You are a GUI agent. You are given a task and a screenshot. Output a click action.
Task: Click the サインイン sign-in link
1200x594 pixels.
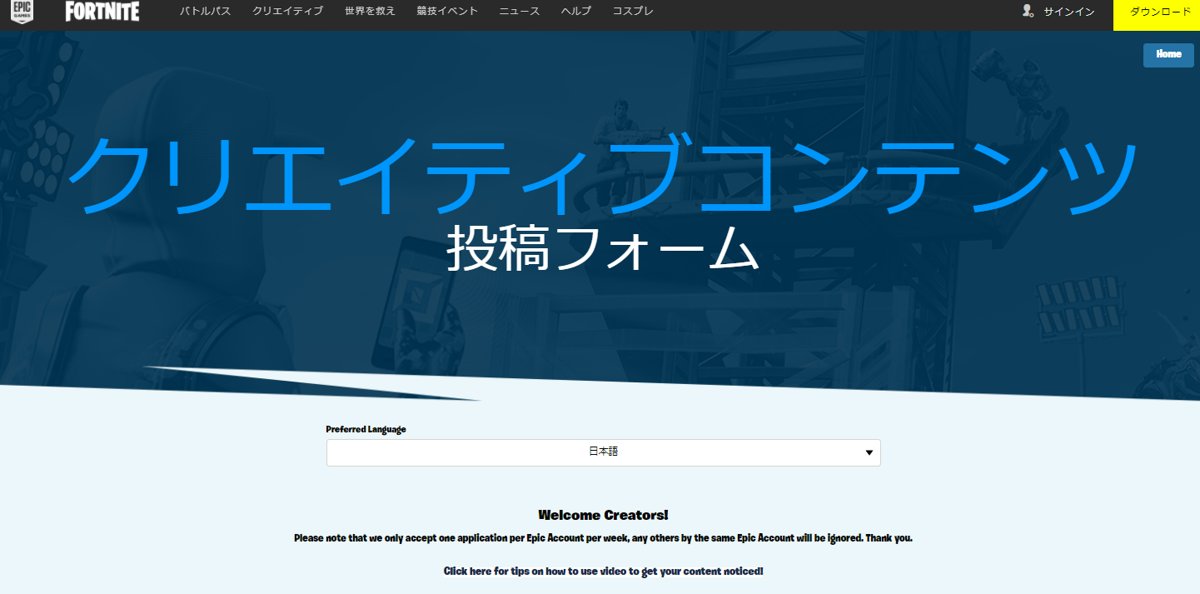(x=1069, y=12)
